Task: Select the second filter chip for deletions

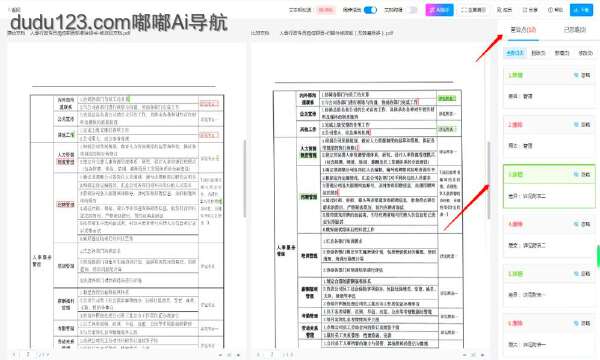Action: [x=538, y=53]
